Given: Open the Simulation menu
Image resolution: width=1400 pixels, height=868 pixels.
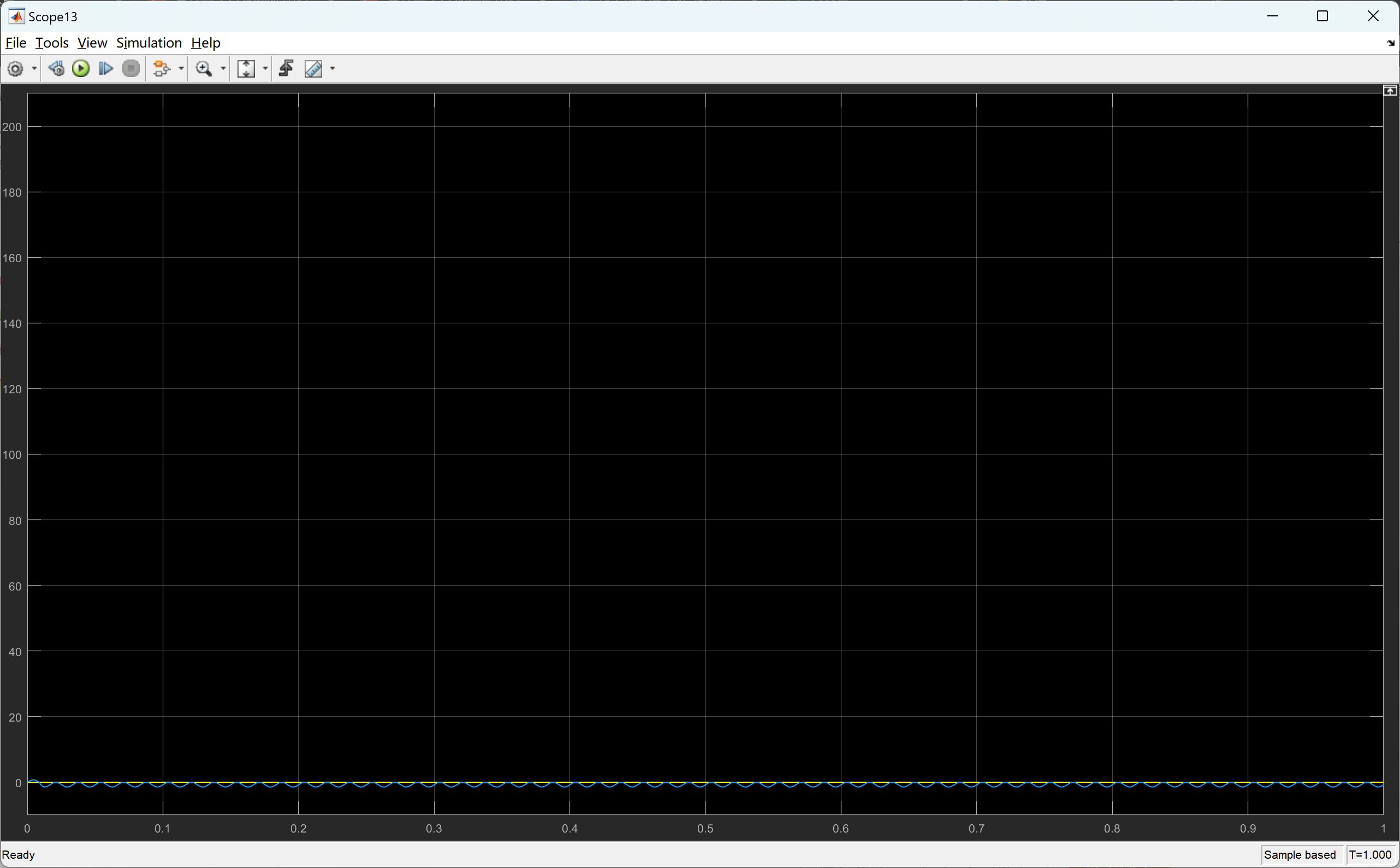Looking at the screenshot, I should [x=149, y=43].
